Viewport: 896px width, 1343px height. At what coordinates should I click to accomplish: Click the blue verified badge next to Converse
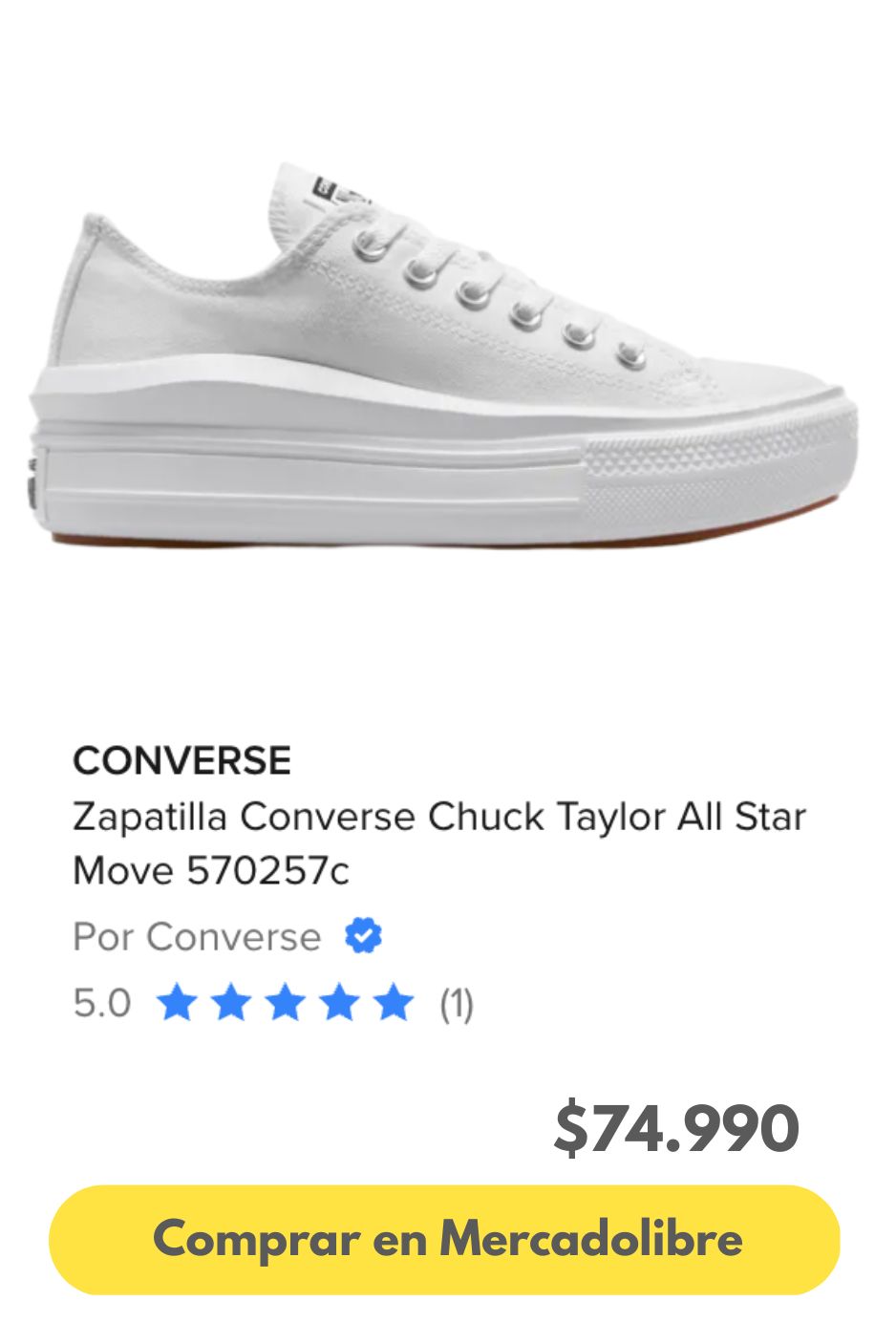coord(363,936)
